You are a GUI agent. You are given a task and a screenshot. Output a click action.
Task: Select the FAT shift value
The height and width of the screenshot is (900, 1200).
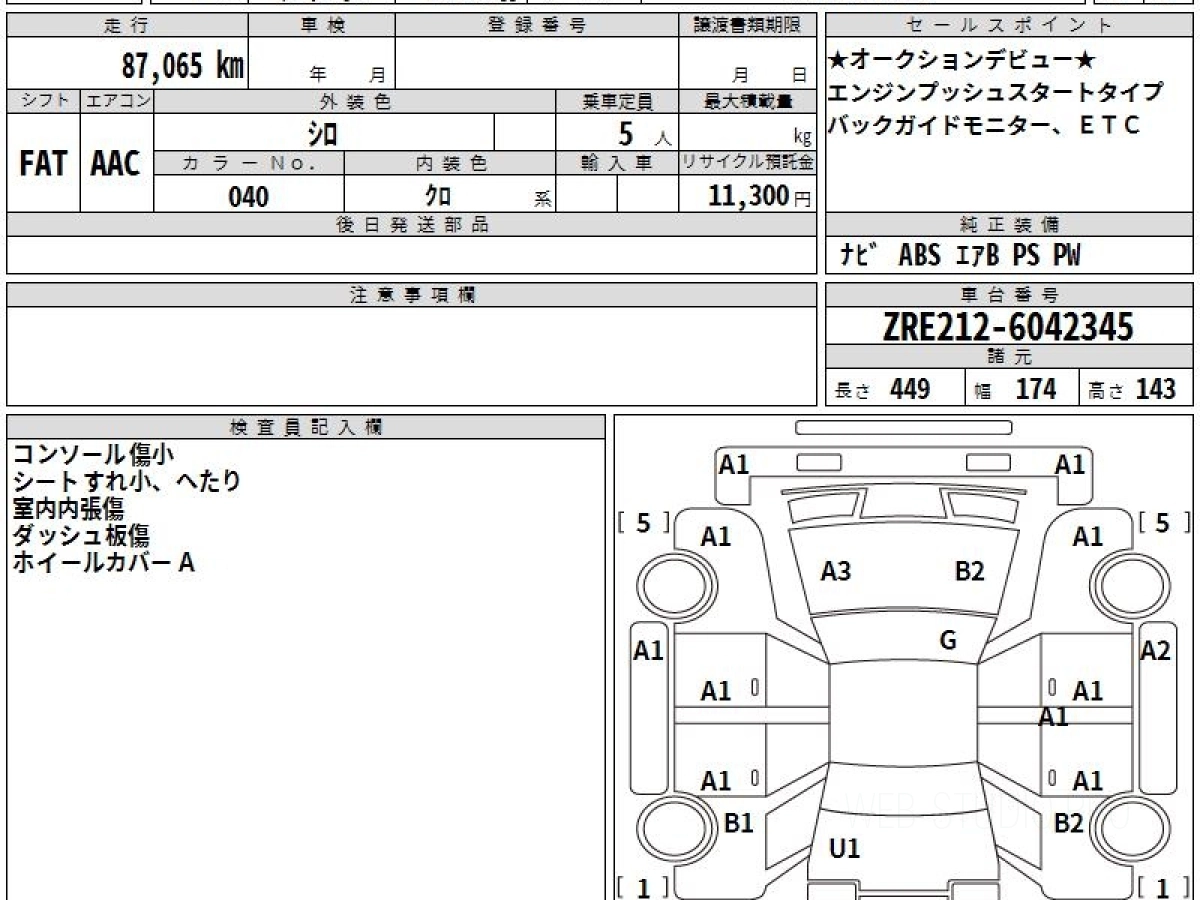click(43, 164)
